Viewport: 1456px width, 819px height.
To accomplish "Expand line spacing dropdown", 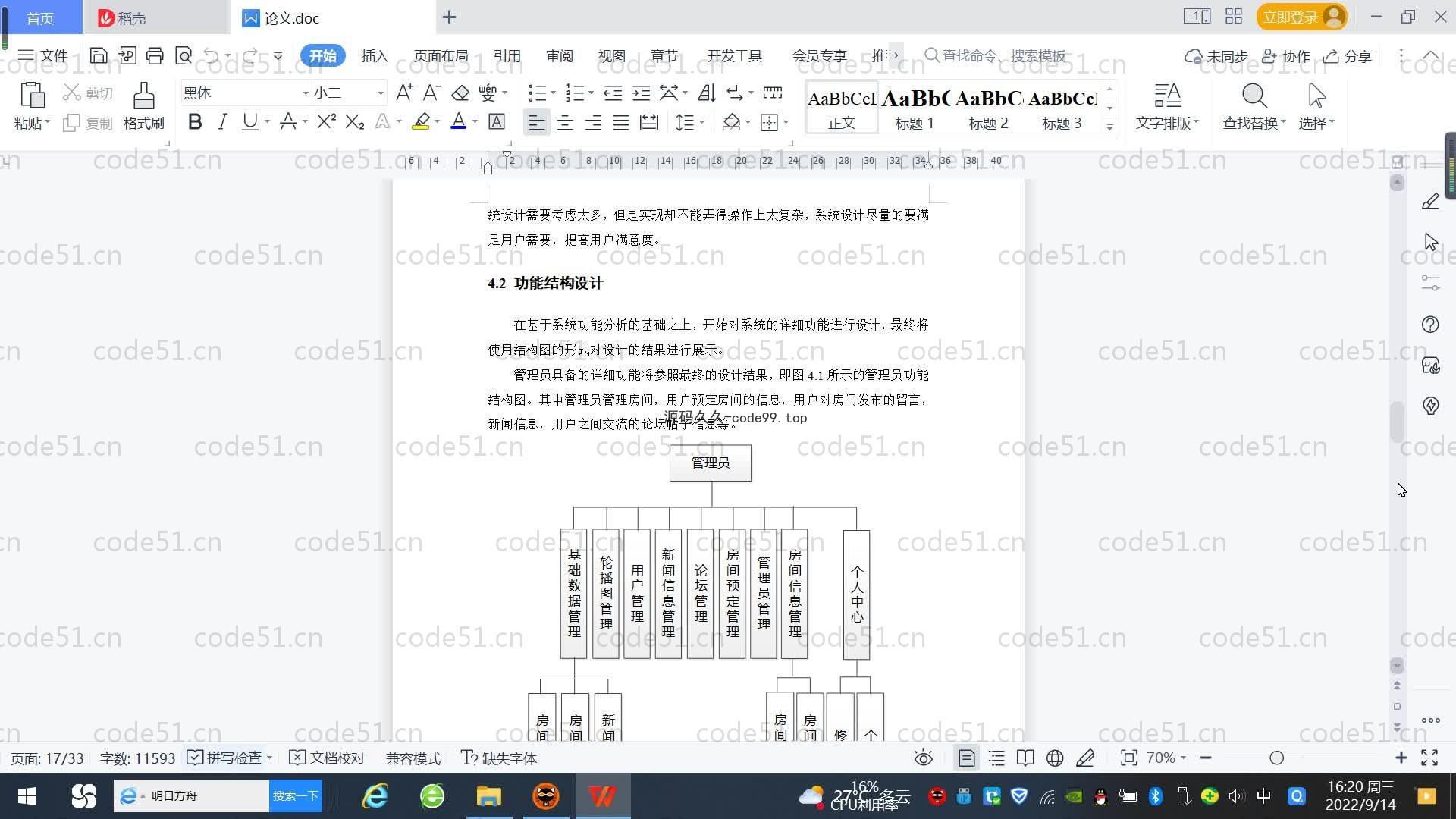I will [702, 122].
